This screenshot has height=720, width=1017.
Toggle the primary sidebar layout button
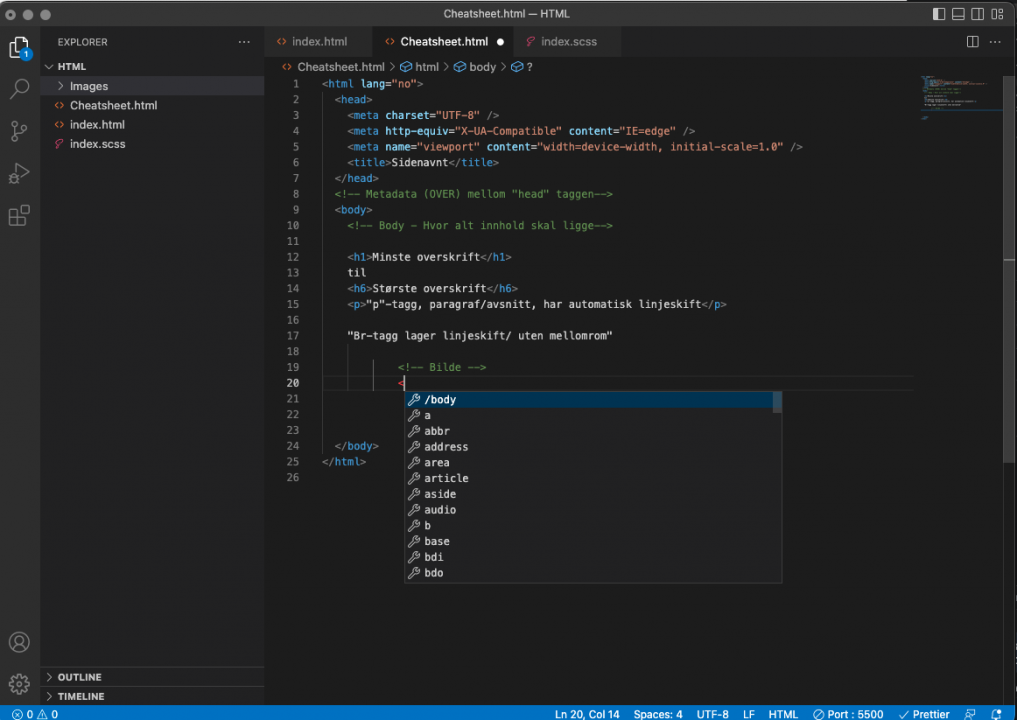[x=939, y=14]
